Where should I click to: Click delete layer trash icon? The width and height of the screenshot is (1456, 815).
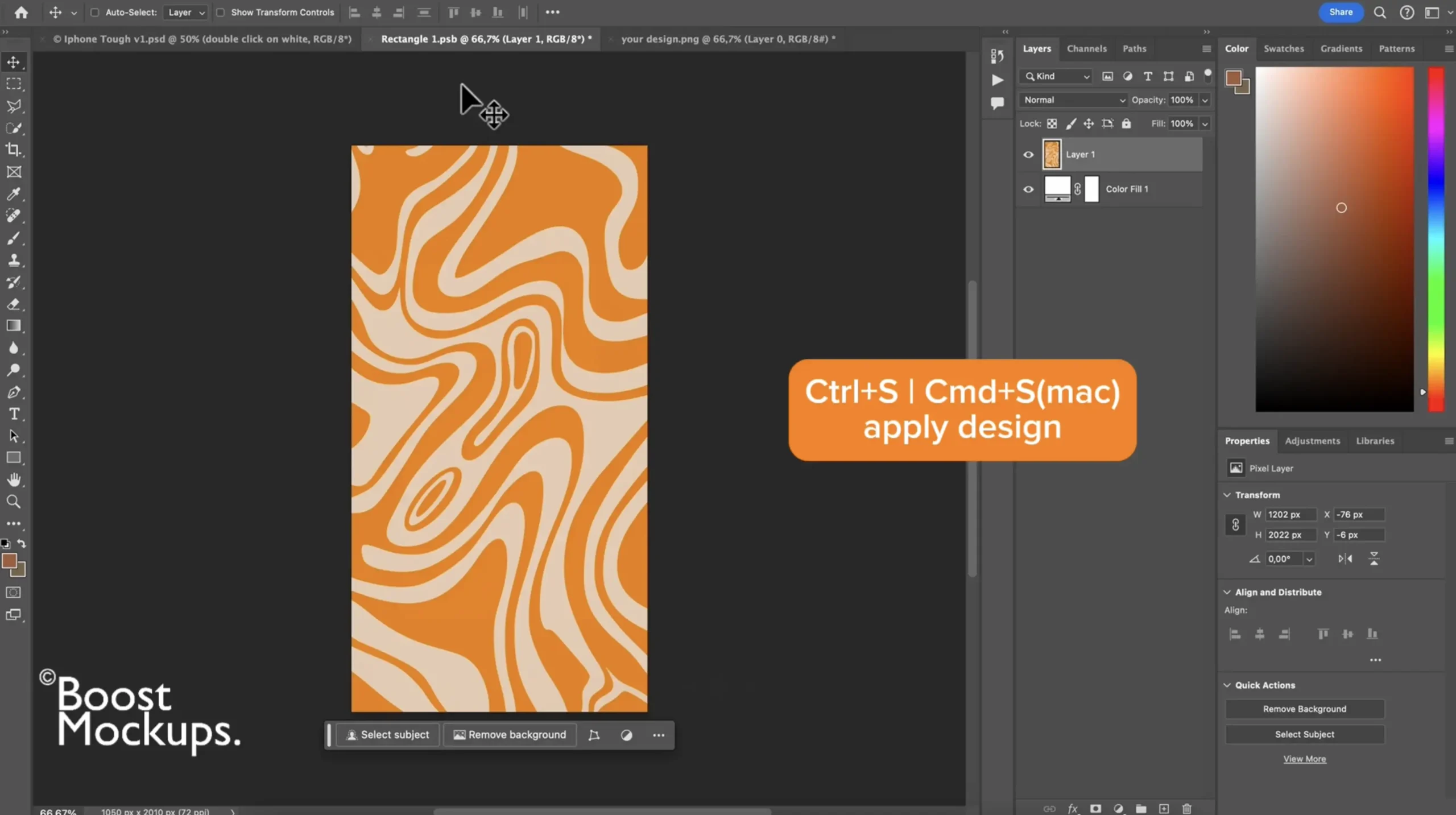(1186, 808)
